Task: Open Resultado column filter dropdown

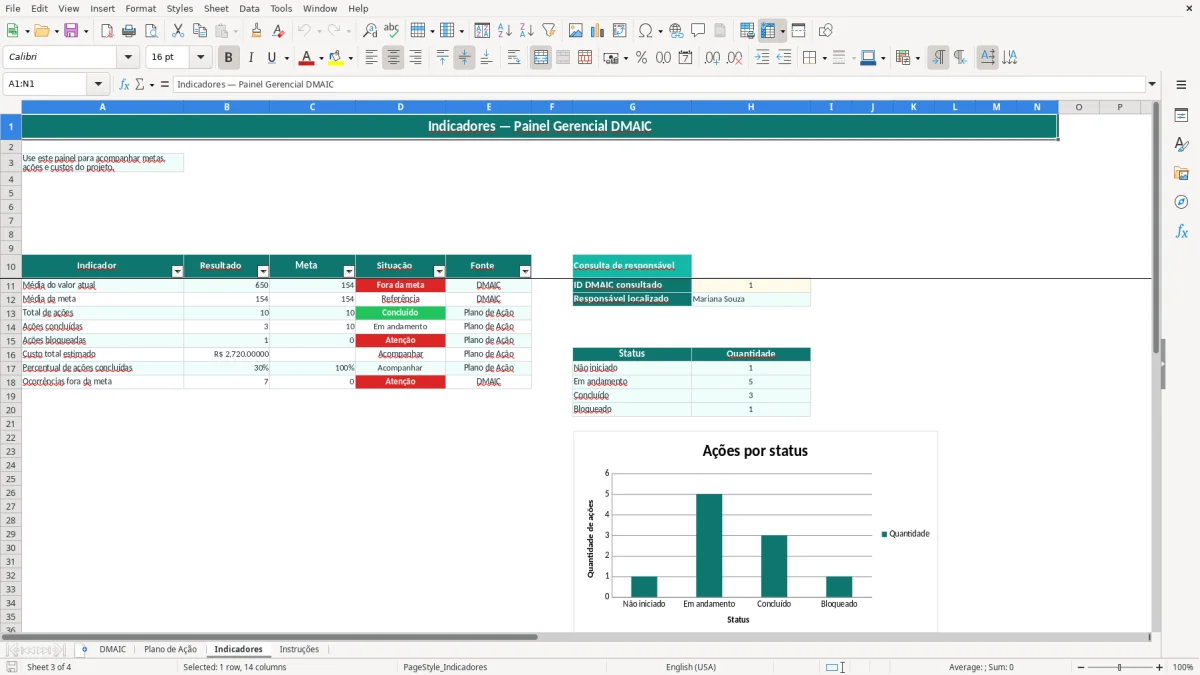Action: [x=263, y=272]
